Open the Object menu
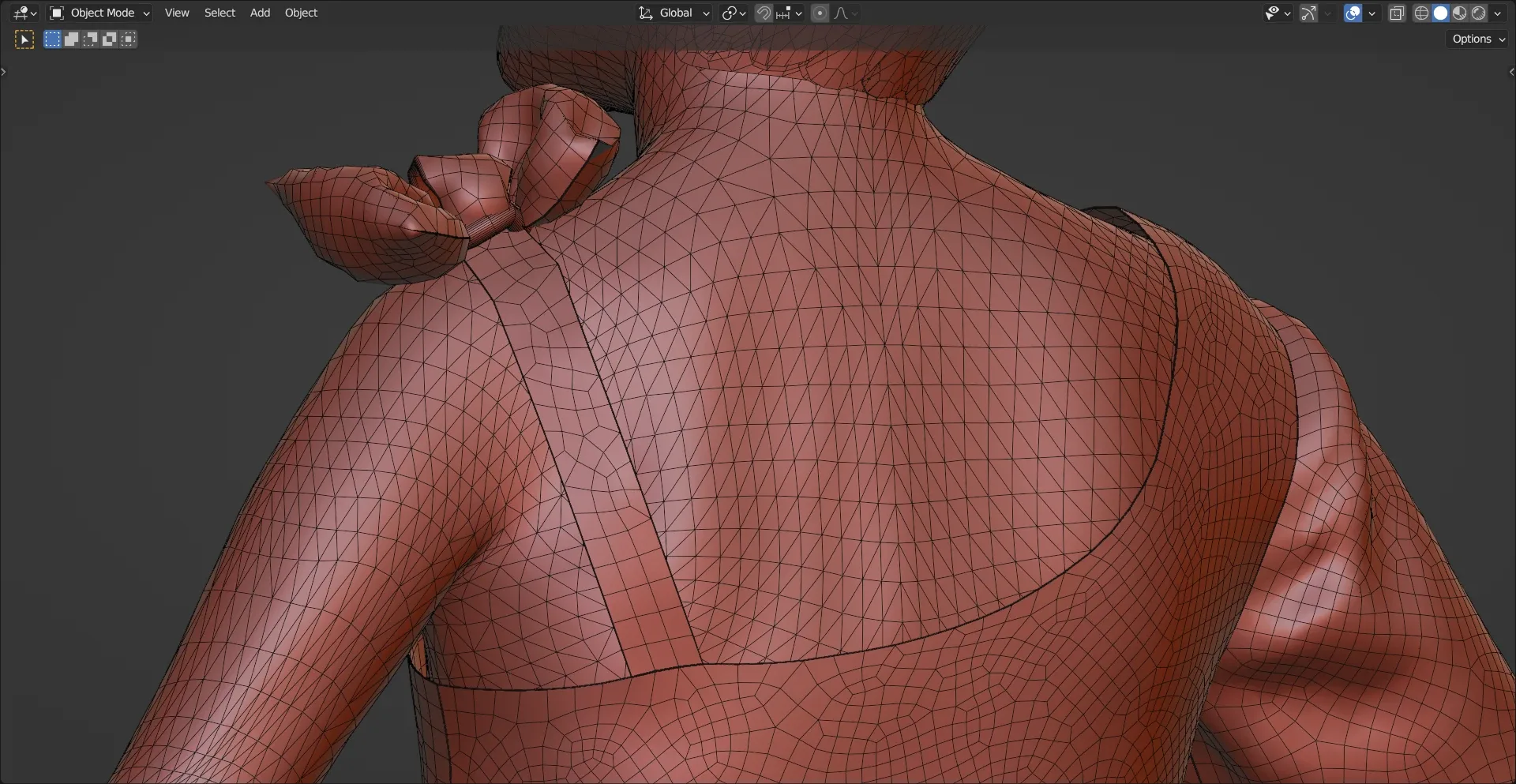 coord(301,13)
